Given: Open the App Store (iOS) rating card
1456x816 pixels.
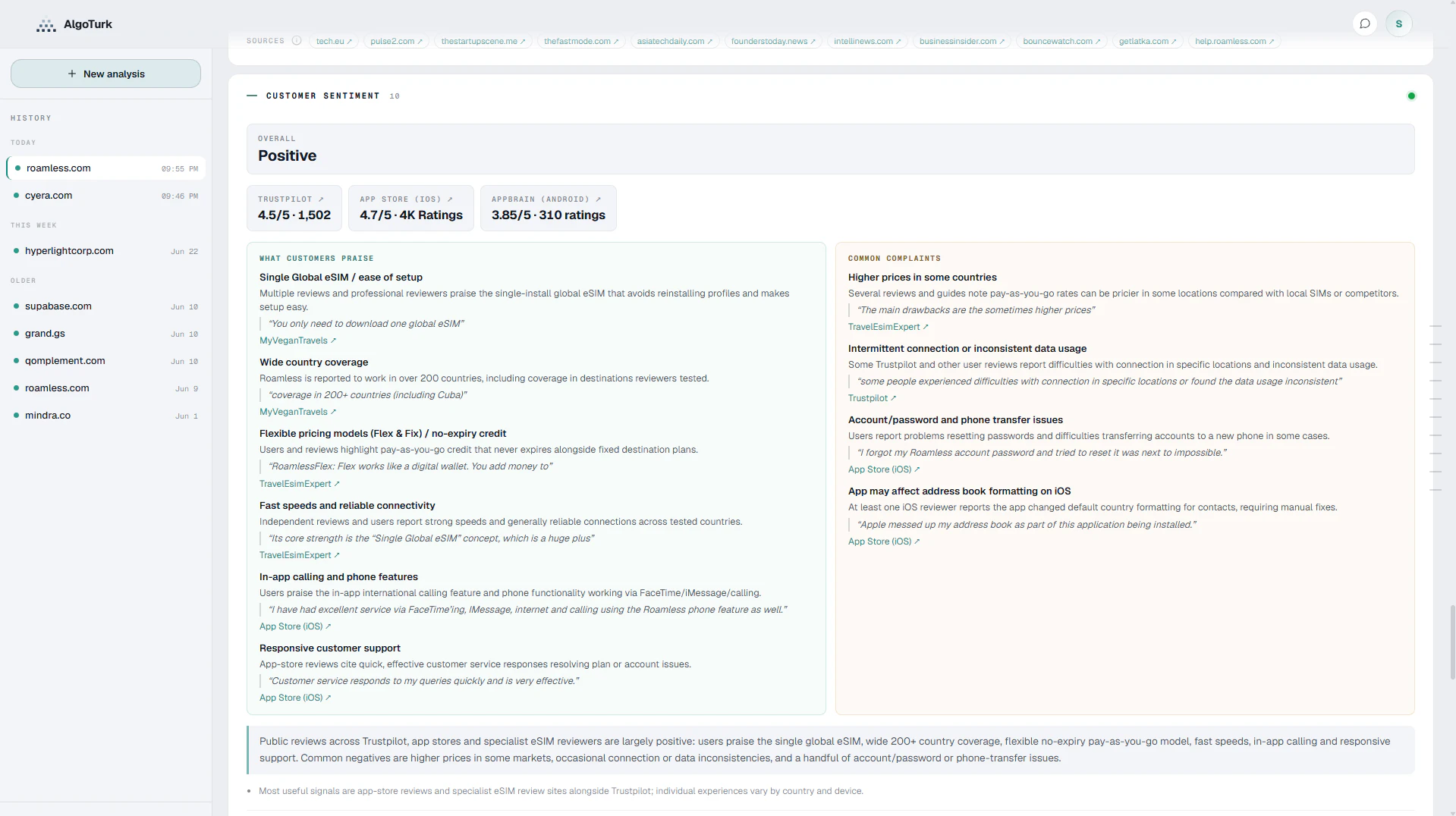Looking at the screenshot, I should click(x=411, y=208).
